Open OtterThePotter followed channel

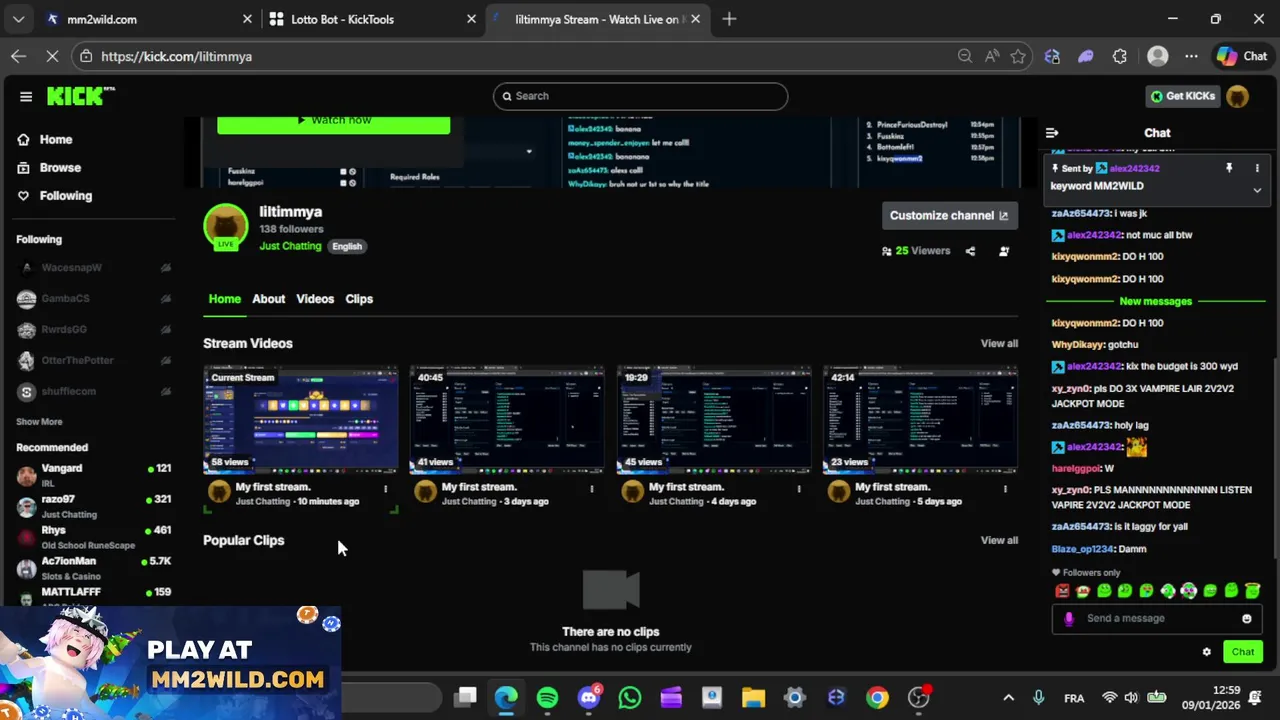click(x=94, y=361)
